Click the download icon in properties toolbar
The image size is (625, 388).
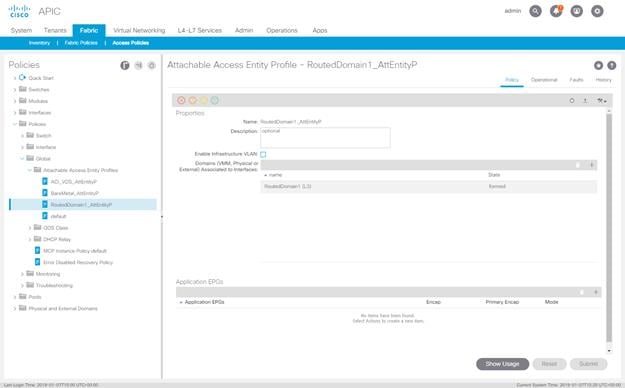(585, 101)
